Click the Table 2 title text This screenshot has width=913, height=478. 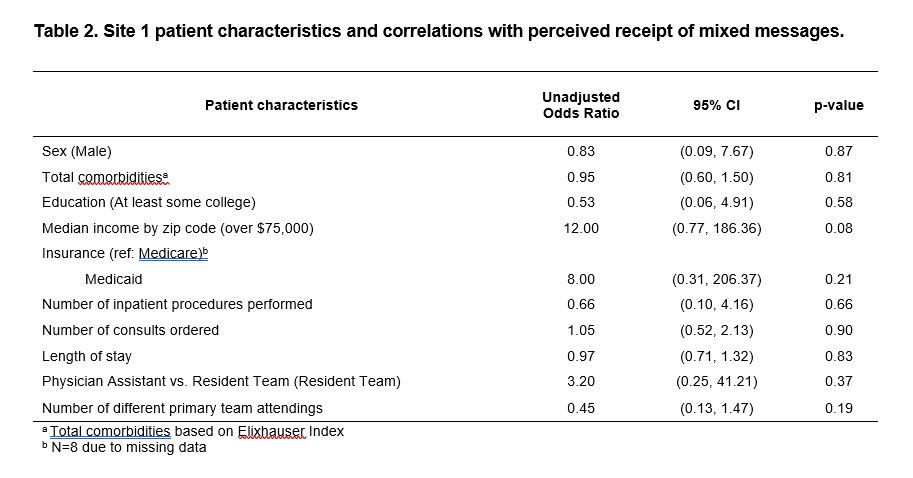(x=439, y=32)
